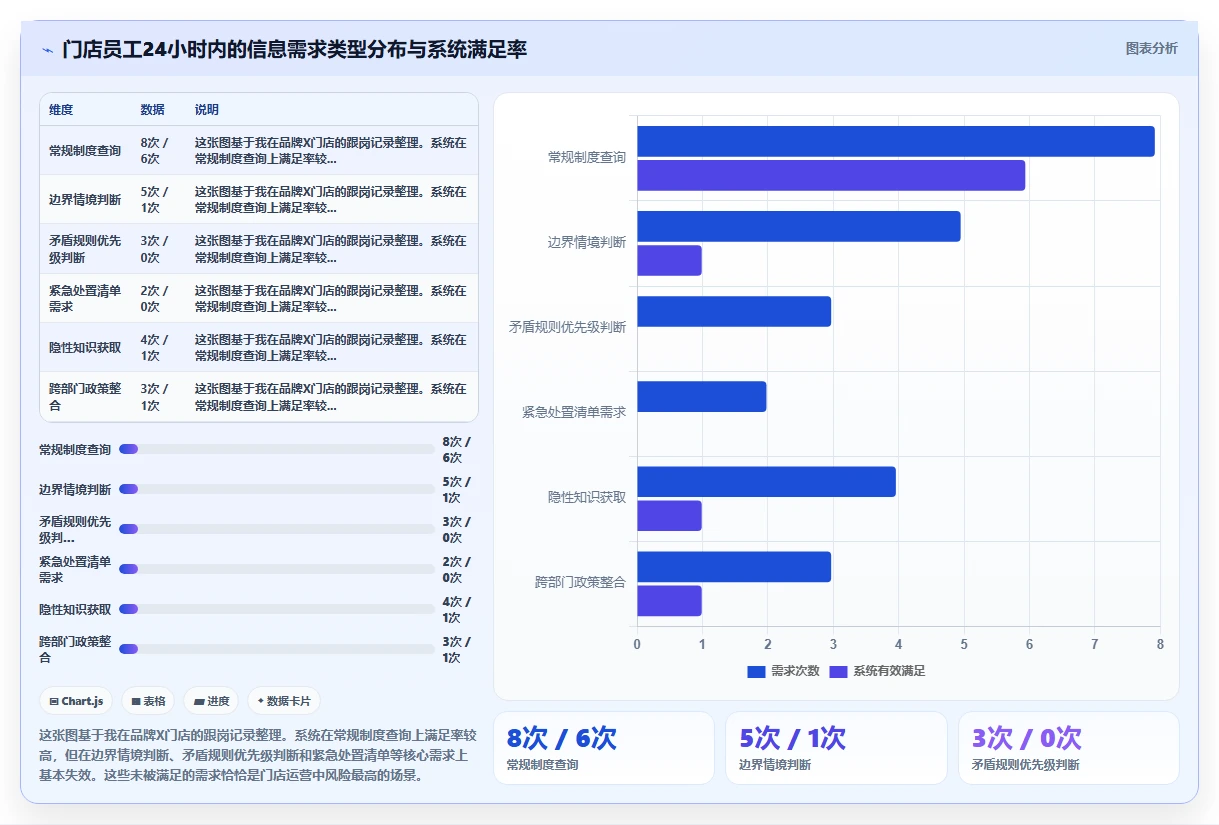Toggle the 系统有效满足 legend entry
The height and width of the screenshot is (825, 1219).
(x=877, y=671)
